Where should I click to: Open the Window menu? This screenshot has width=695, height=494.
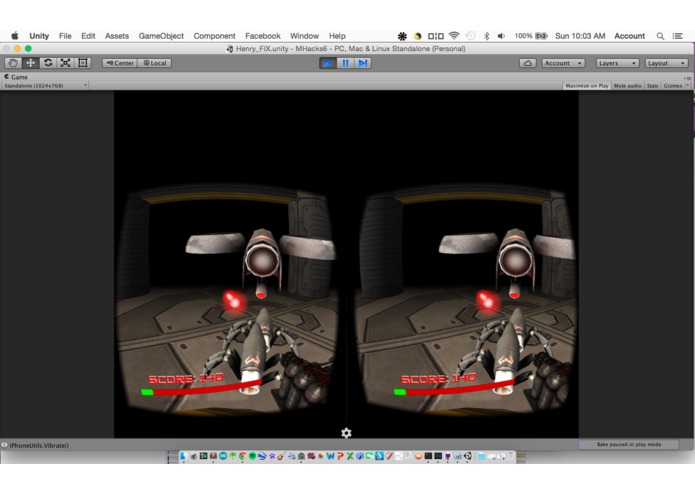click(x=305, y=36)
